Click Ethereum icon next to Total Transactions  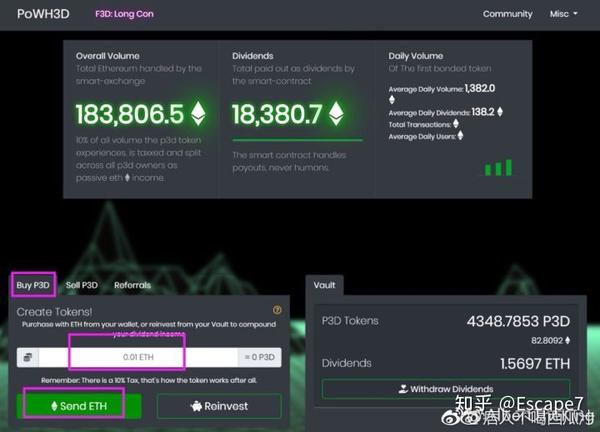(456, 124)
